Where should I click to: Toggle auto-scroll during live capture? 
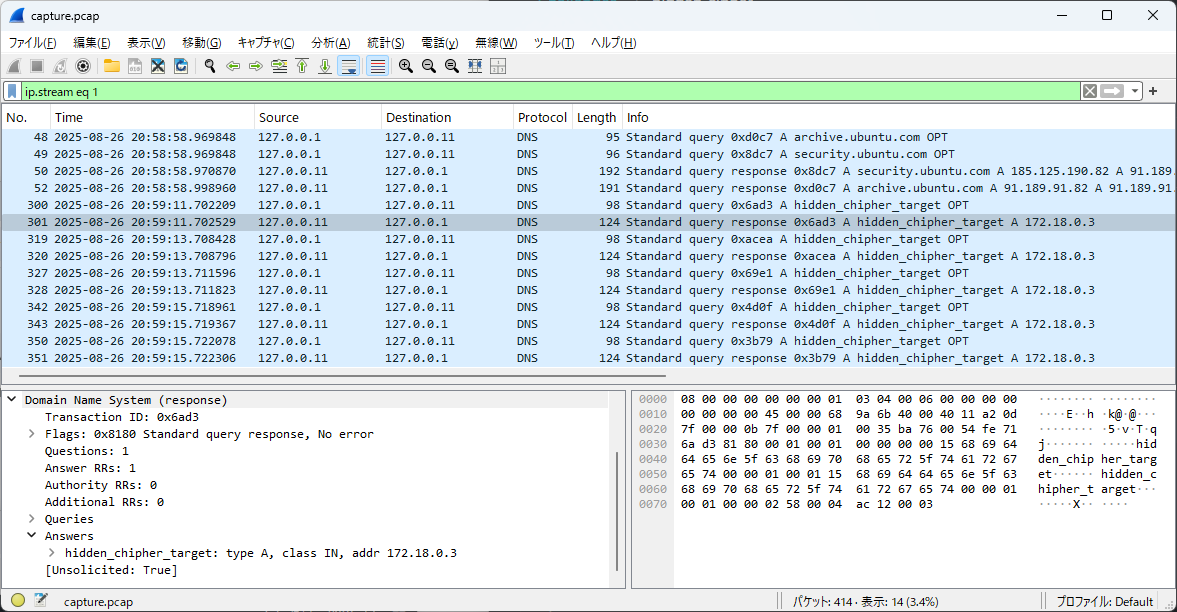[349, 66]
